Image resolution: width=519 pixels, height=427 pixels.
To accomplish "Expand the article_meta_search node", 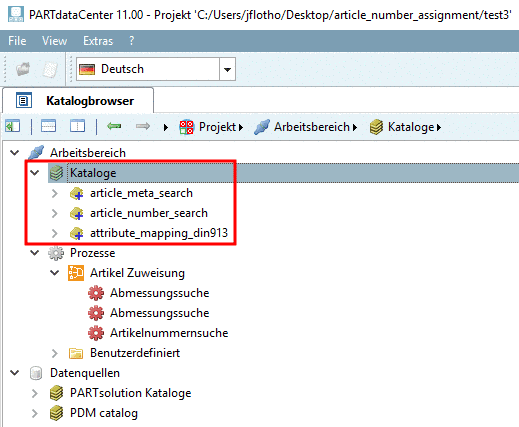I will 55,193.
